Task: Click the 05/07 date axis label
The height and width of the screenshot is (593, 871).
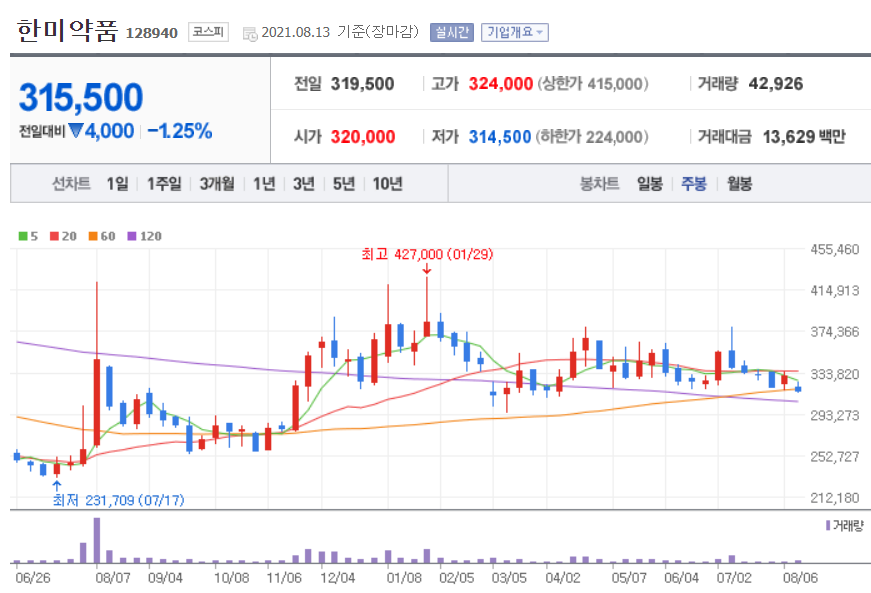Action: coord(629,578)
